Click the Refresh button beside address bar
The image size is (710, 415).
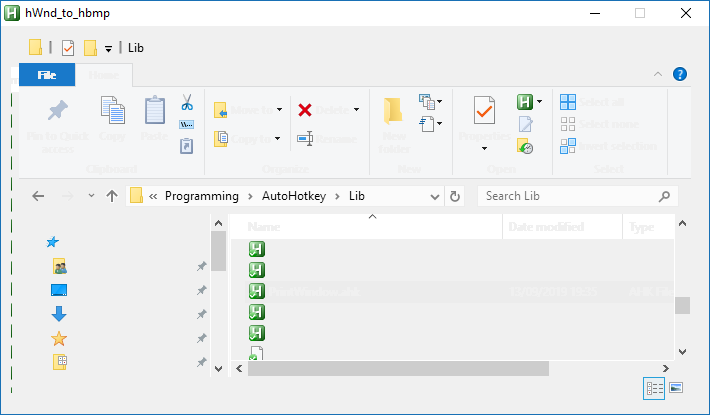click(456, 197)
